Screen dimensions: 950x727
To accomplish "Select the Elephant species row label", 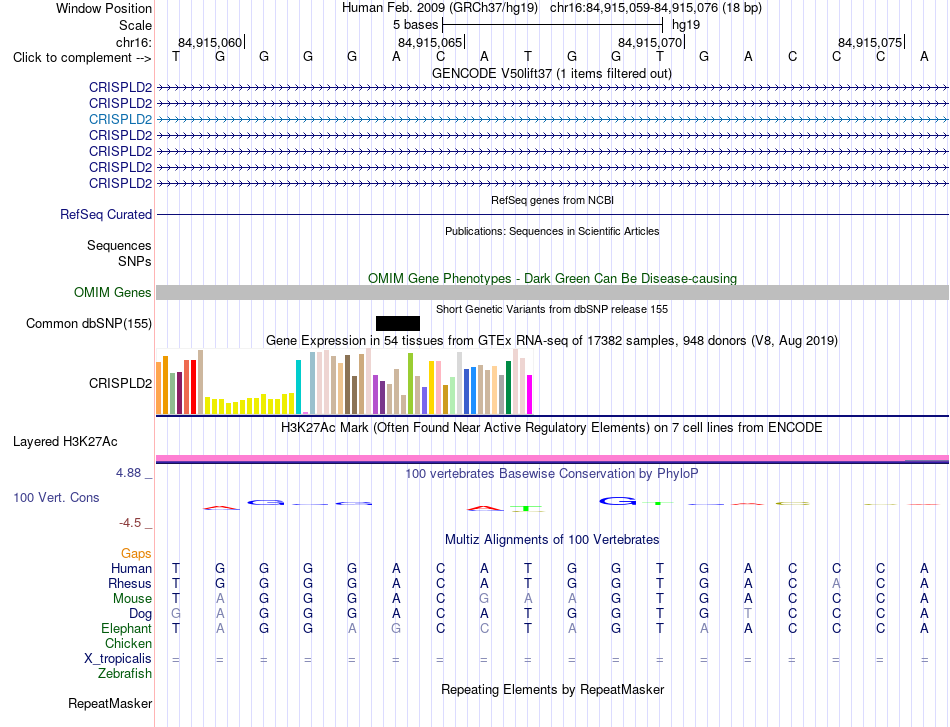I will coord(126,628).
